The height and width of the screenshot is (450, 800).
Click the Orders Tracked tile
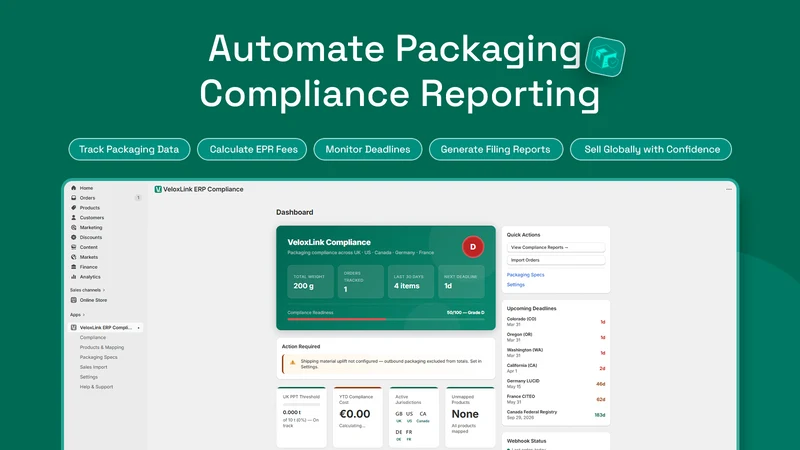pyautogui.click(x=361, y=282)
